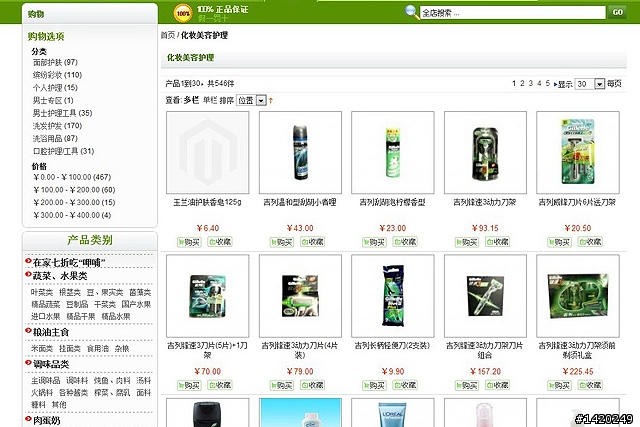Click 收藏 for the ¥79.00 blades
The image size is (640, 427).
313,385
